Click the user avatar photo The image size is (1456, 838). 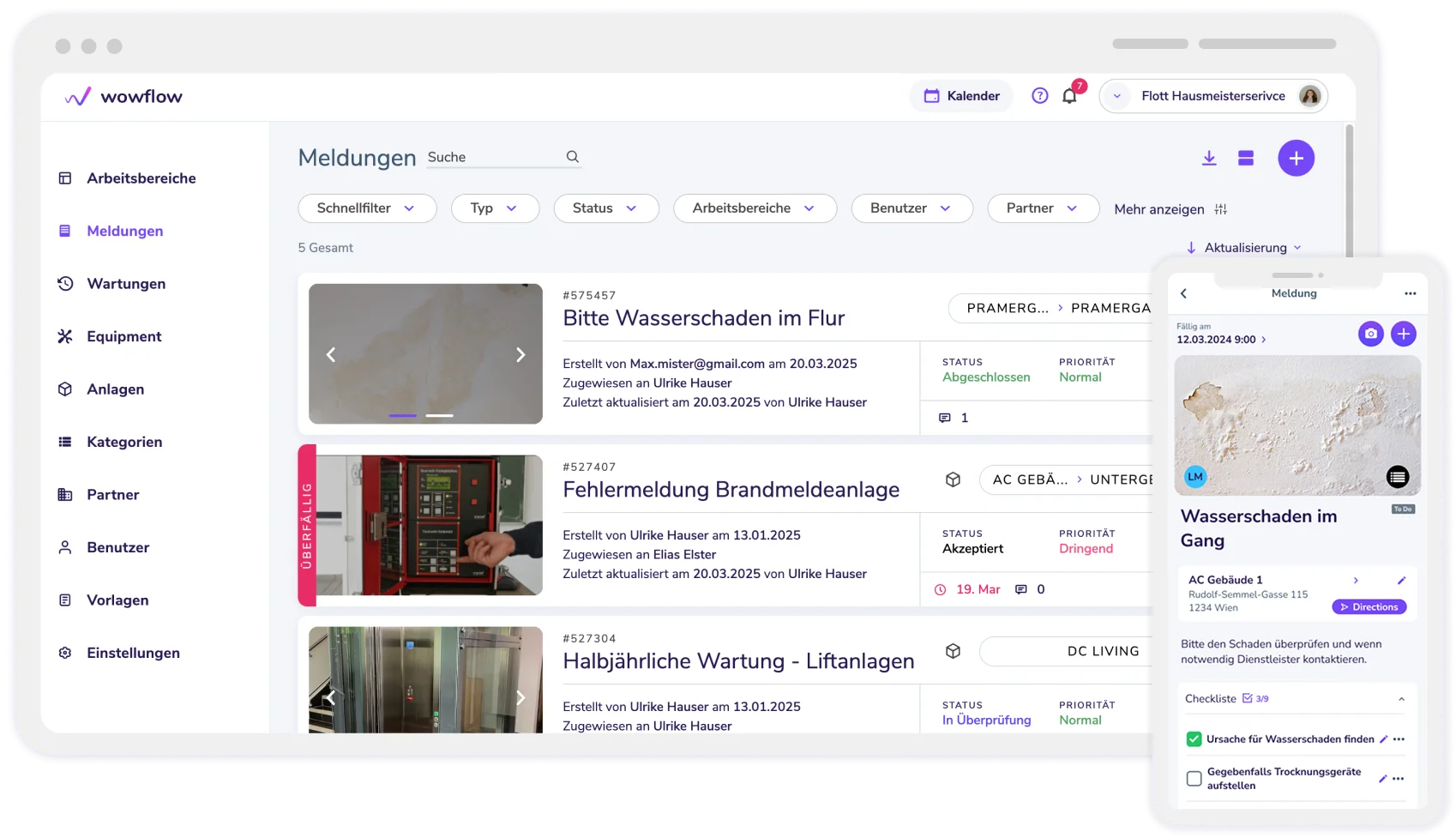(x=1309, y=96)
